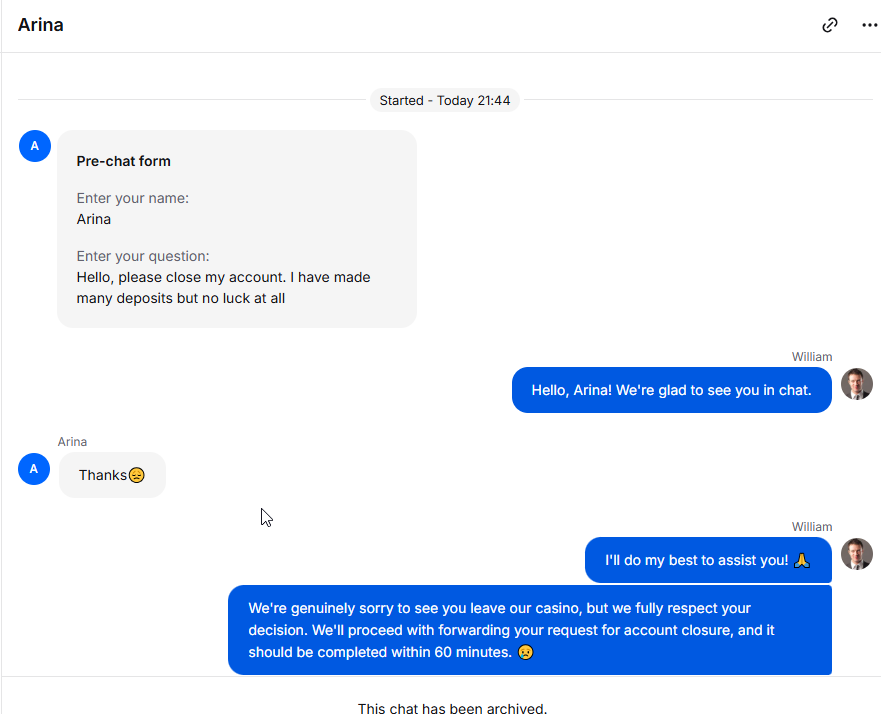Select the Started Today 21:44 timestamp pill
This screenshot has height=714, width=881.
(x=444, y=101)
